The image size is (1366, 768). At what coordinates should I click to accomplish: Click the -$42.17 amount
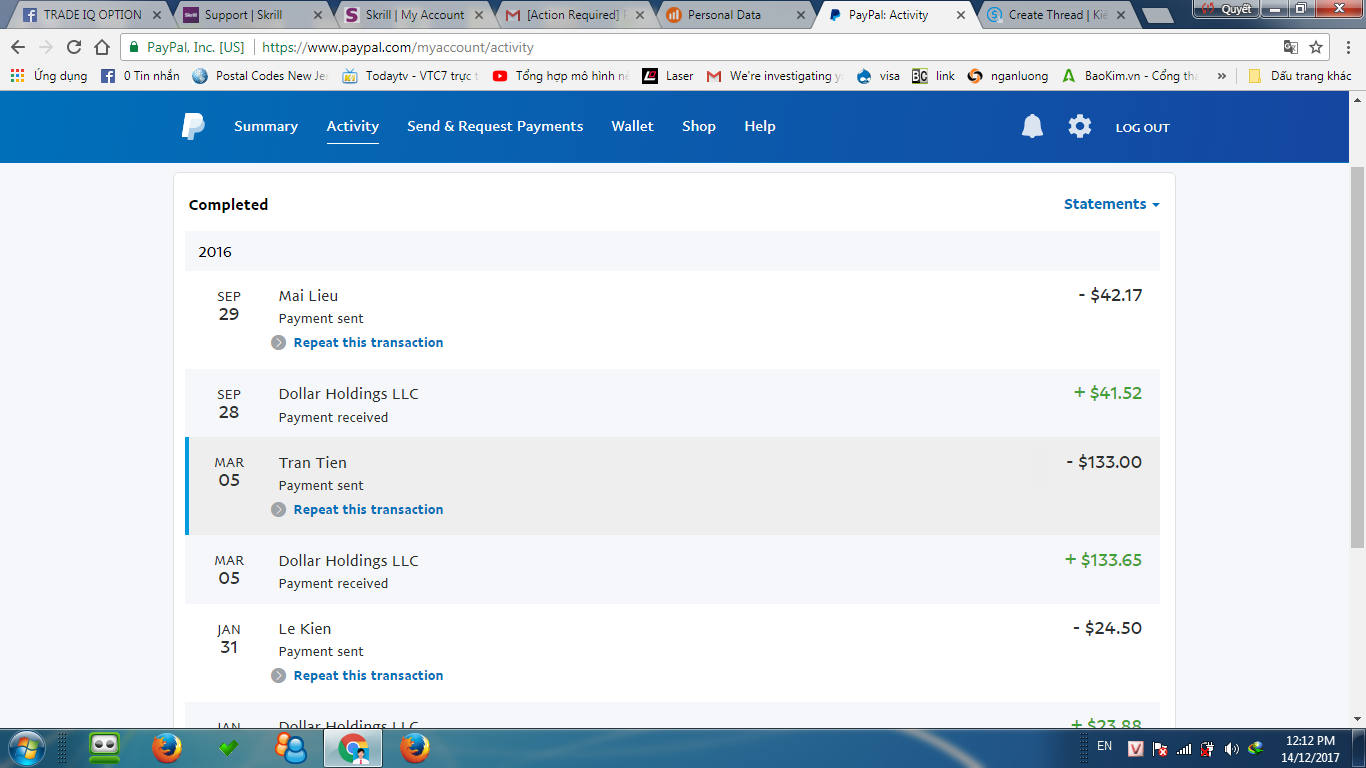click(1110, 296)
